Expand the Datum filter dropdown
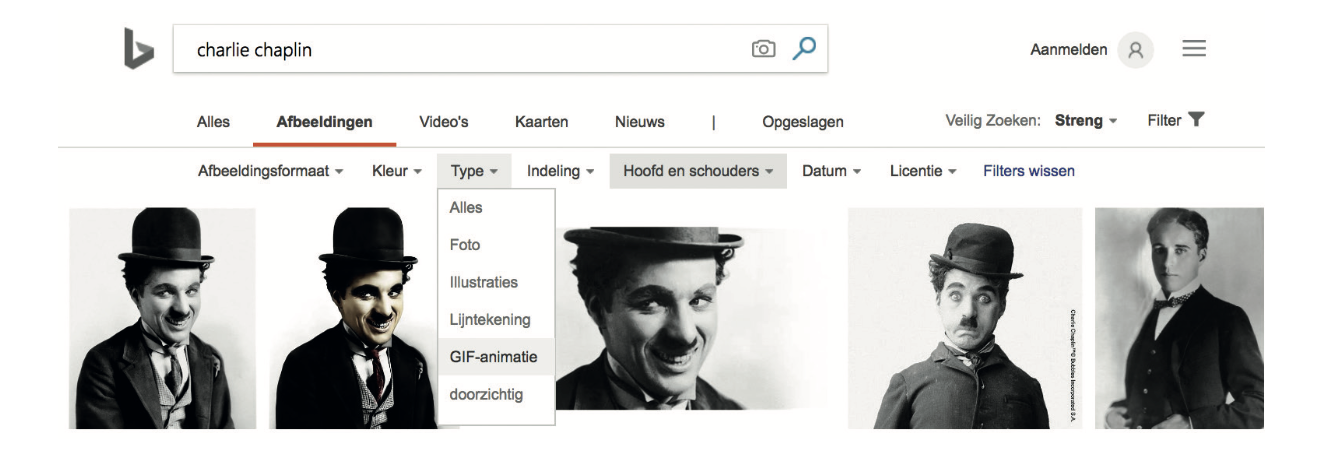This screenshot has width=1328, height=462. tap(832, 171)
